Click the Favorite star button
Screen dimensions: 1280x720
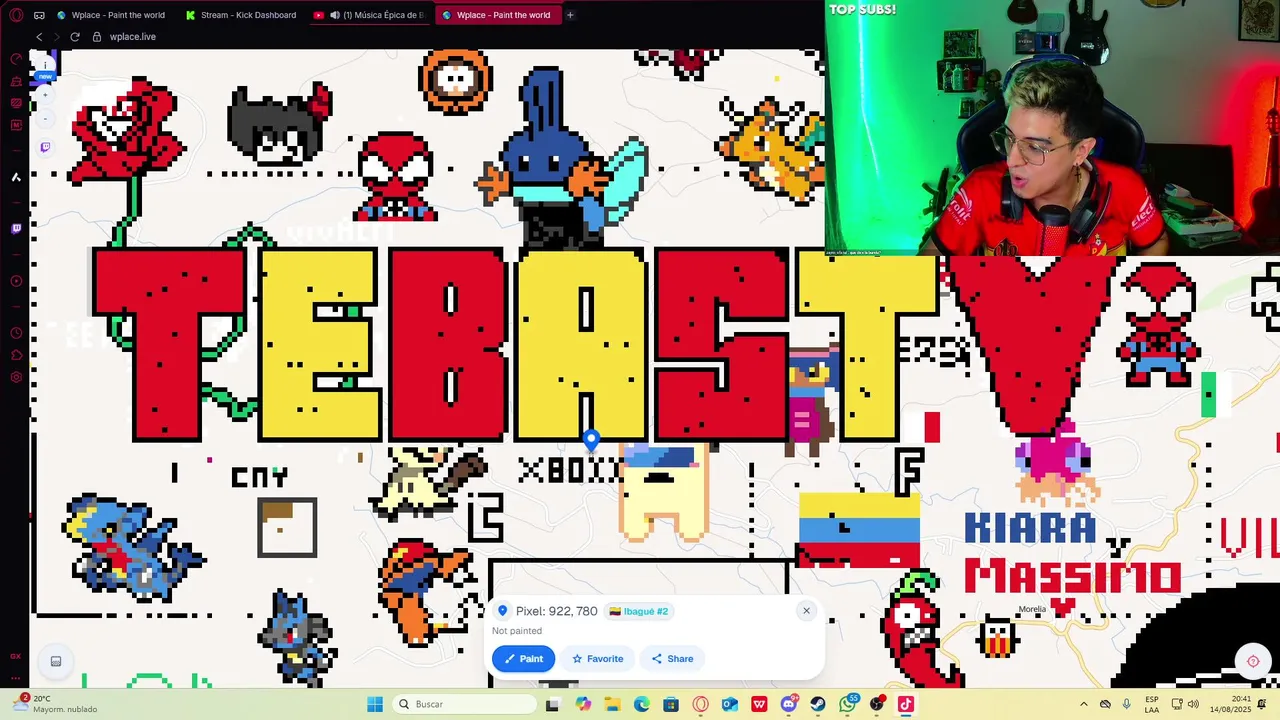597,658
